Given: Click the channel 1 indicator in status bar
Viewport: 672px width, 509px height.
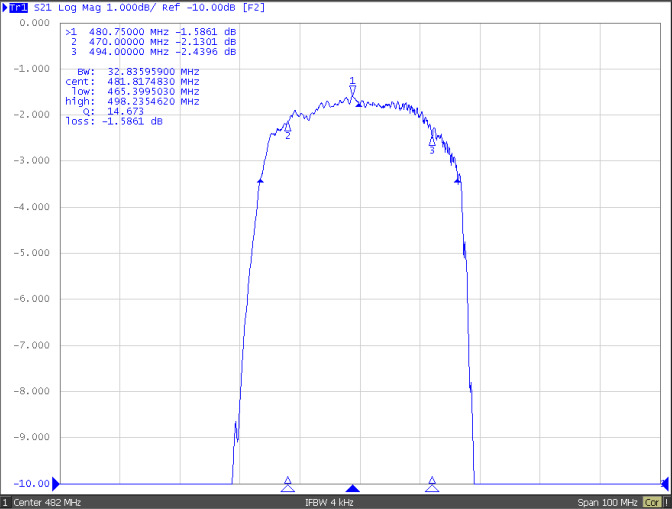Looking at the screenshot, I should click(5, 502).
